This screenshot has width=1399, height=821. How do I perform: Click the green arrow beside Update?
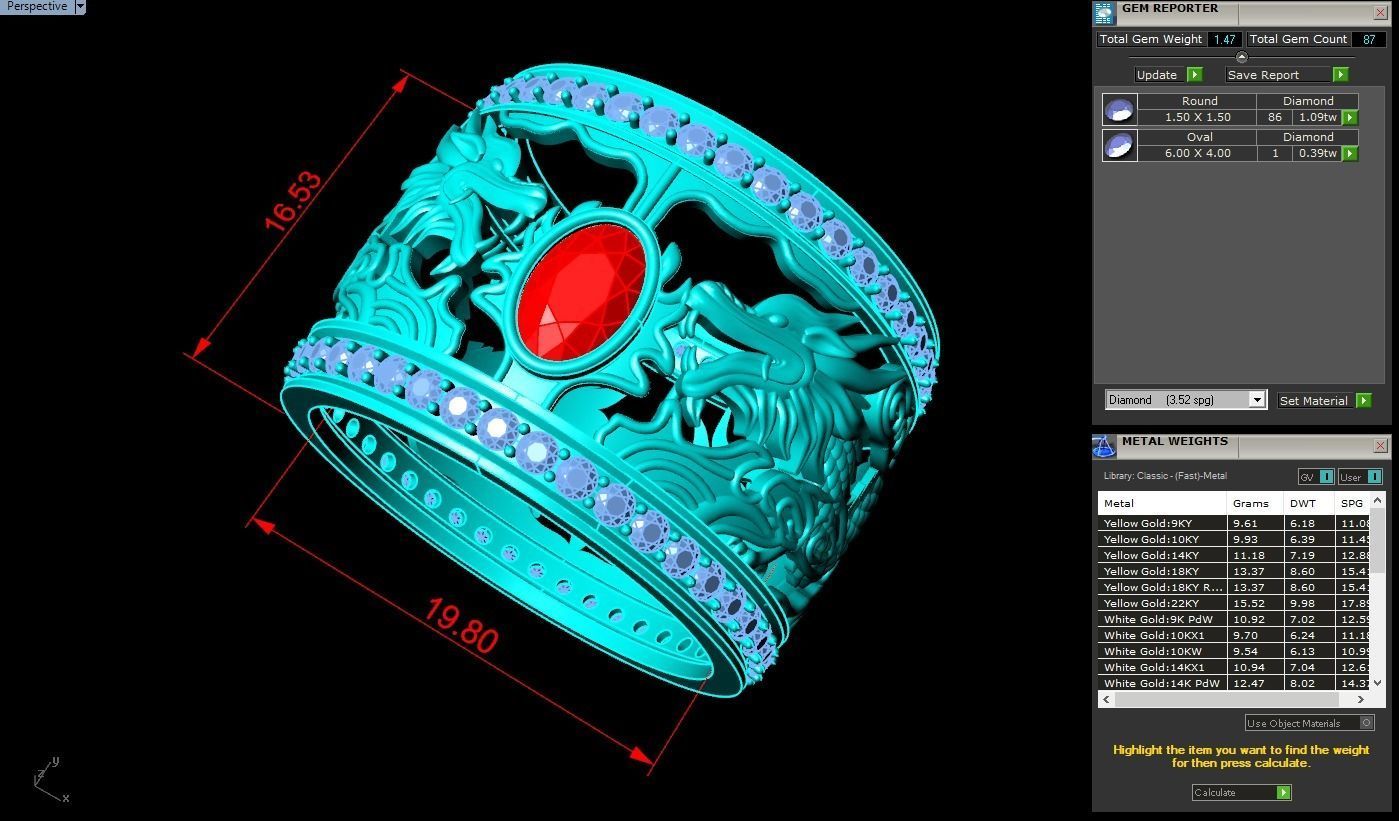(x=1194, y=75)
